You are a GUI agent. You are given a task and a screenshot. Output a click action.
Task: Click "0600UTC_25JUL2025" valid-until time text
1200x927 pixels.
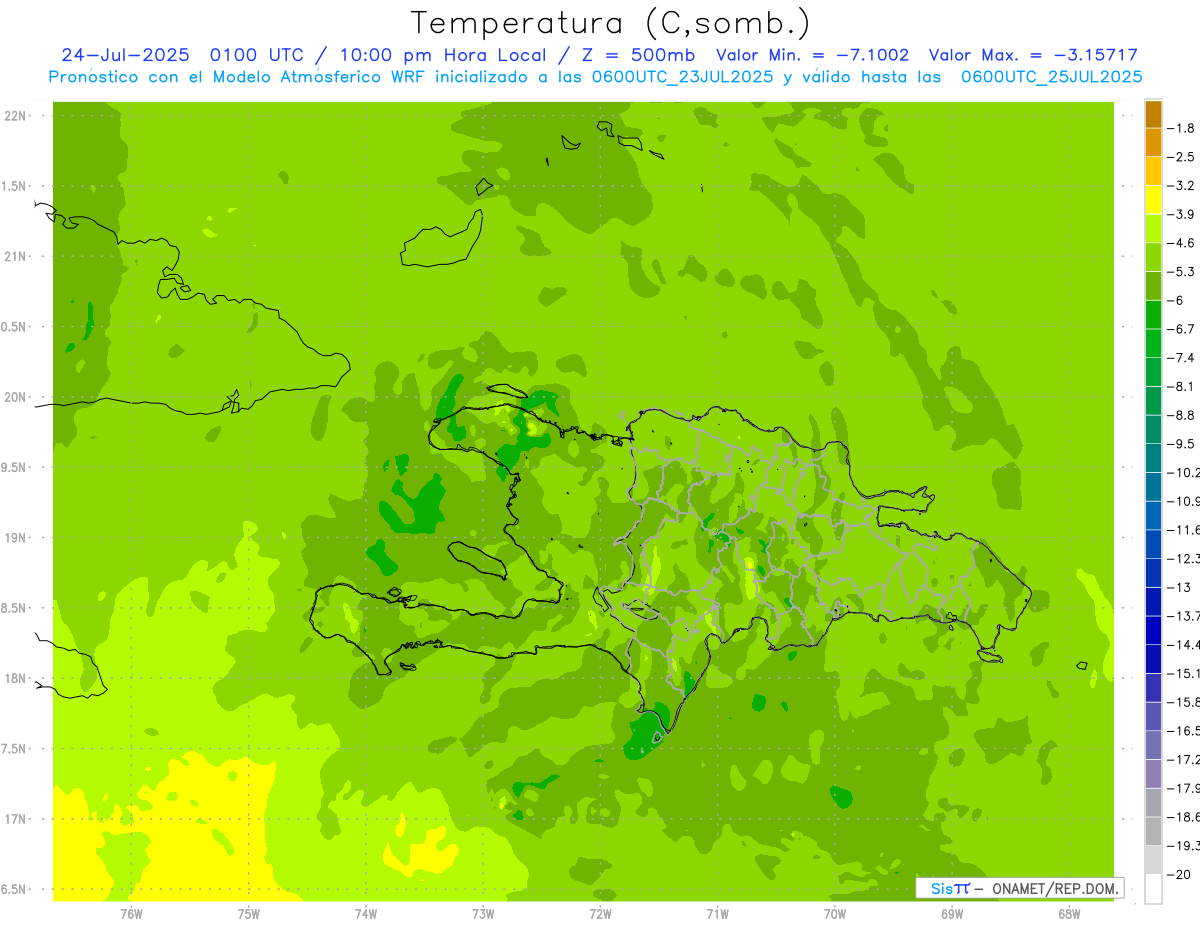(1051, 76)
